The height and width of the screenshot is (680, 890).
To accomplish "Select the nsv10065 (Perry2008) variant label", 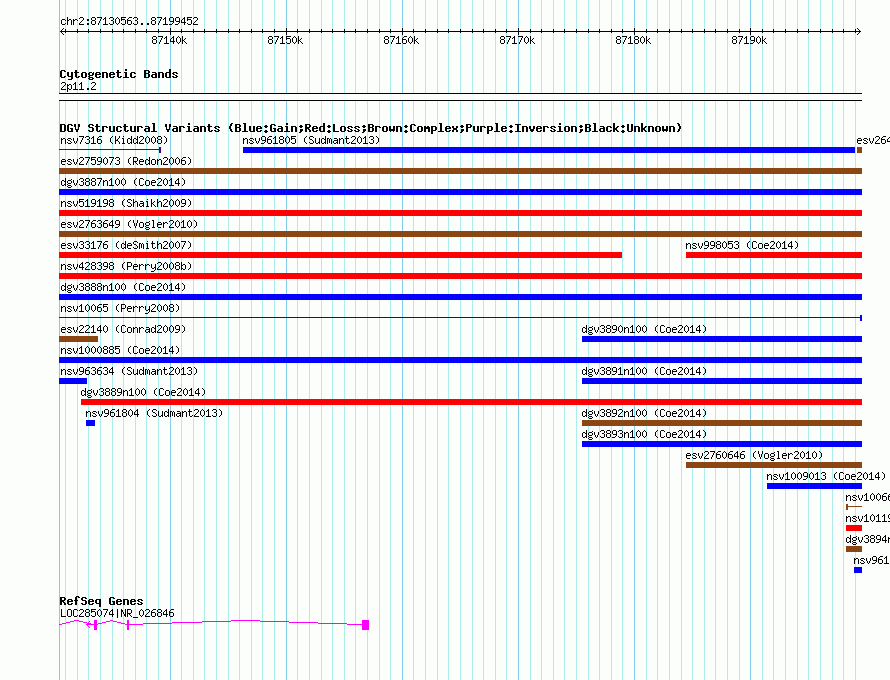I will pos(120,308).
